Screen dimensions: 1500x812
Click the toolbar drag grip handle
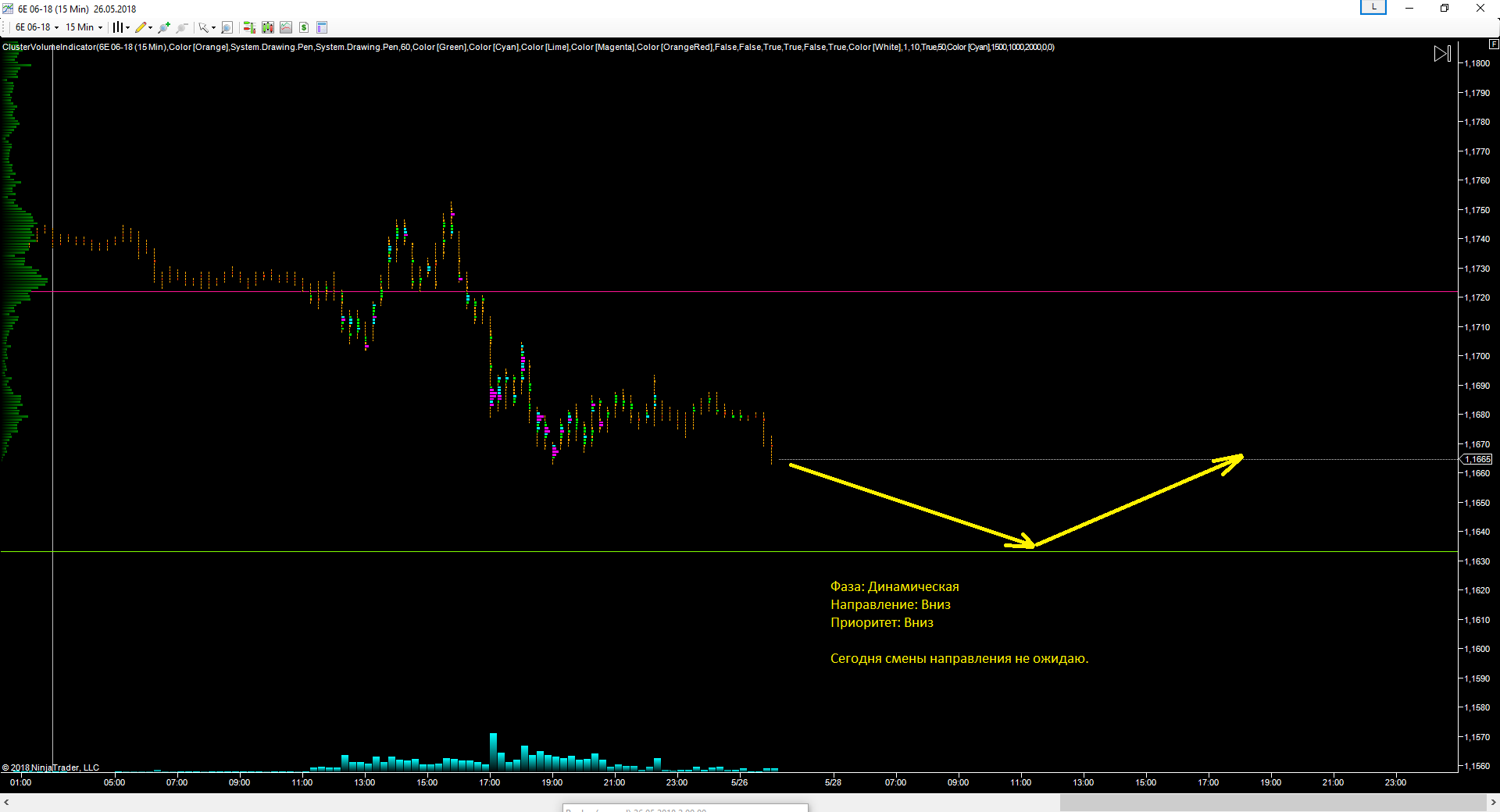pos(6,27)
